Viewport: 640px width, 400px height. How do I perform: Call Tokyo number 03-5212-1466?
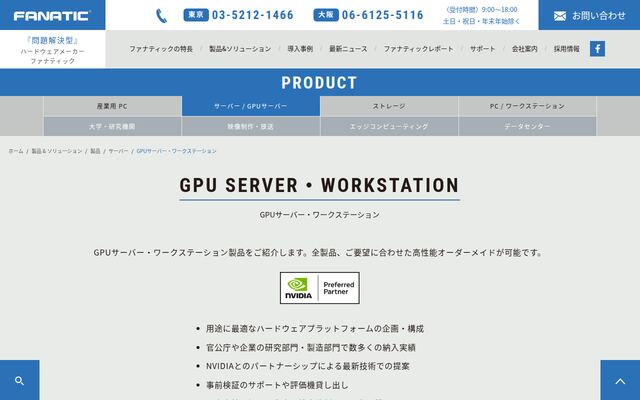click(252, 15)
